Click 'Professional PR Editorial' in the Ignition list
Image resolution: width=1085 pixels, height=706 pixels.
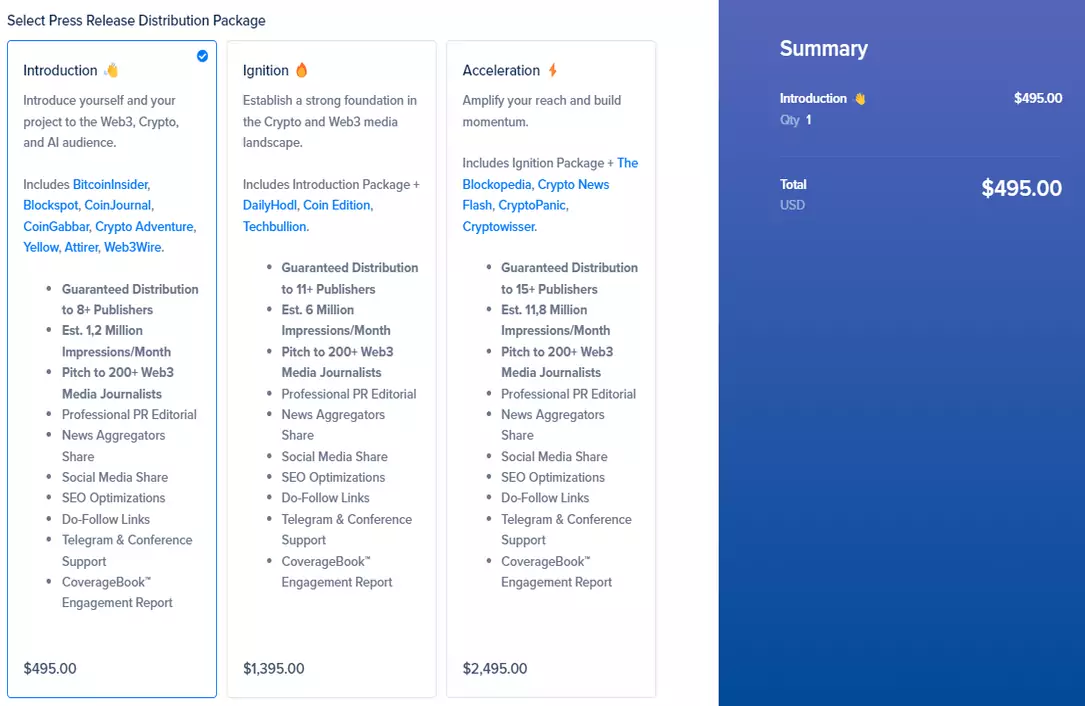click(349, 394)
